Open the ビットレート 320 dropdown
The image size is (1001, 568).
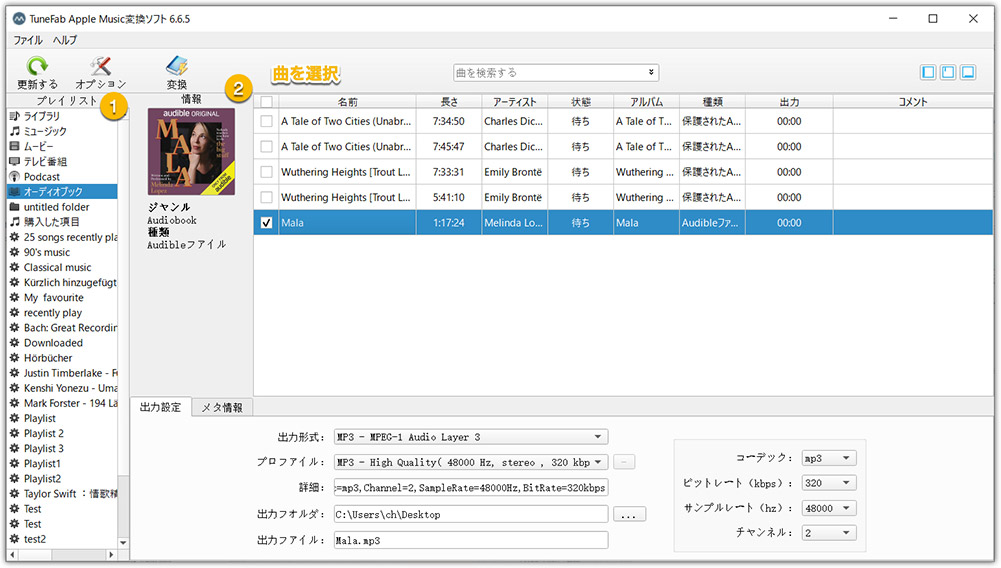[829, 483]
